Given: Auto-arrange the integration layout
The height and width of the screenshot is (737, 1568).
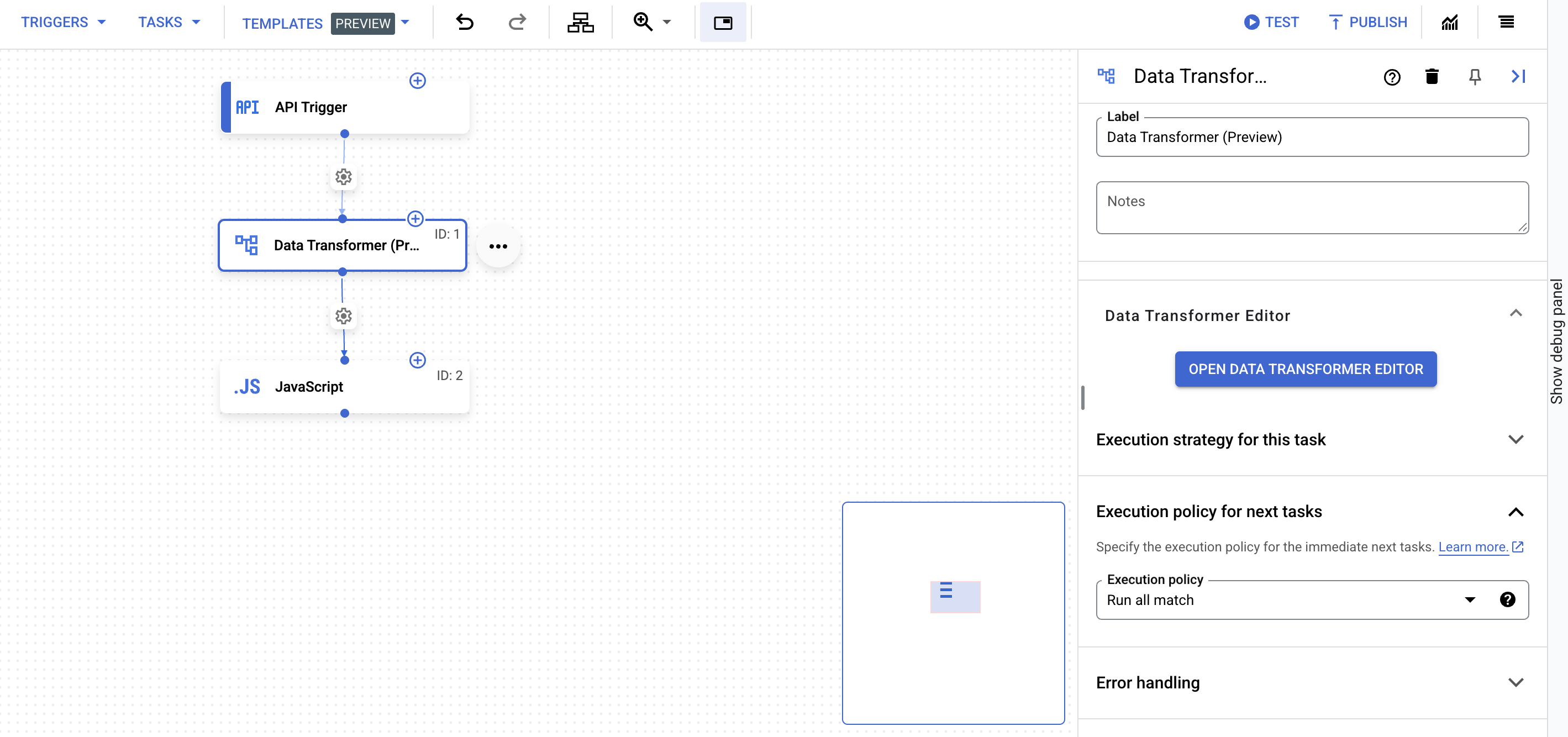Looking at the screenshot, I should click(580, 23).
